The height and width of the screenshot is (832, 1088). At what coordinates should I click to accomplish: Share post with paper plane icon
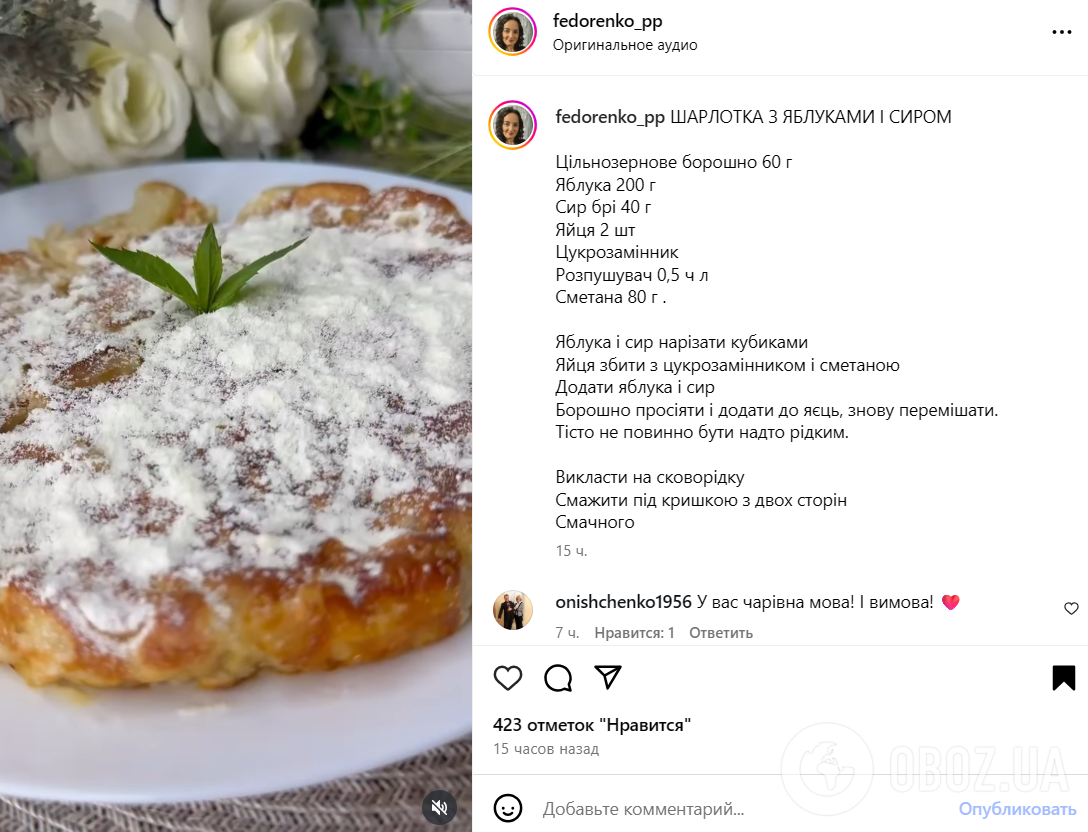(x=608, y=677)
